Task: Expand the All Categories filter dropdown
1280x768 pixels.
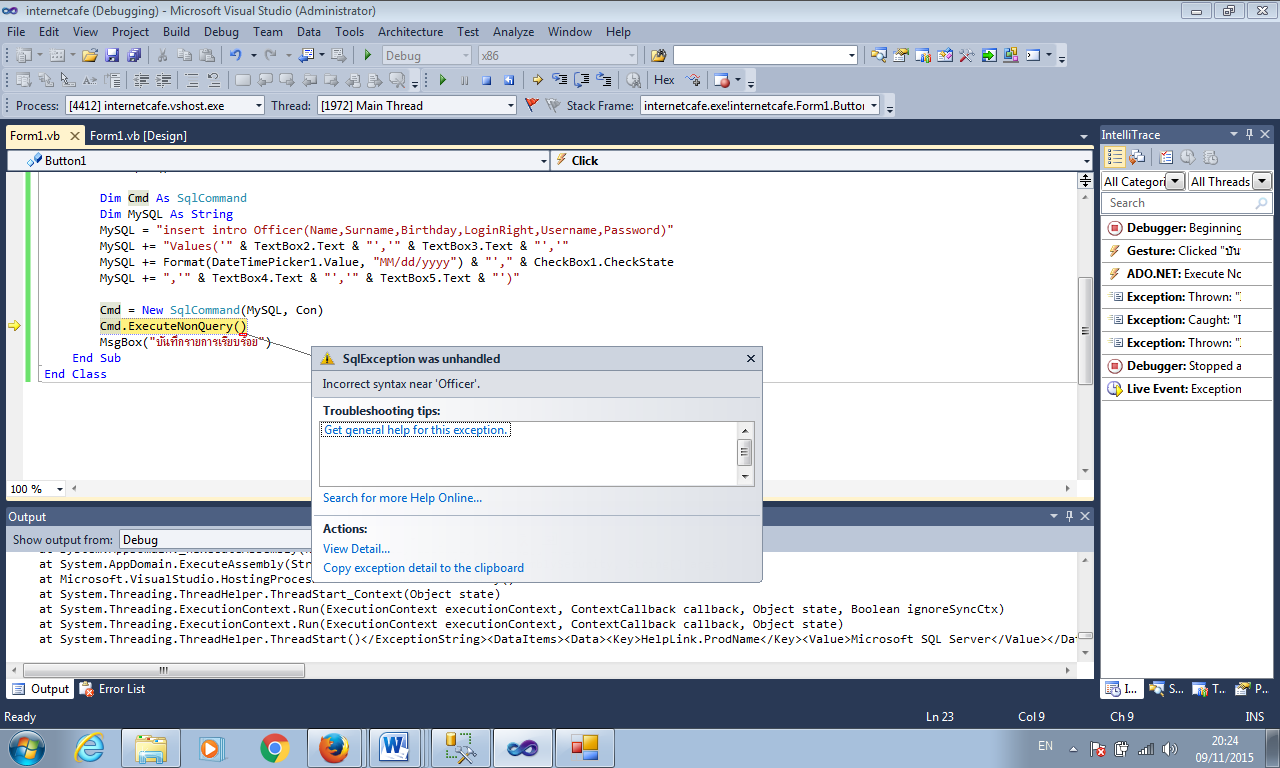Action: [1174, 181]
